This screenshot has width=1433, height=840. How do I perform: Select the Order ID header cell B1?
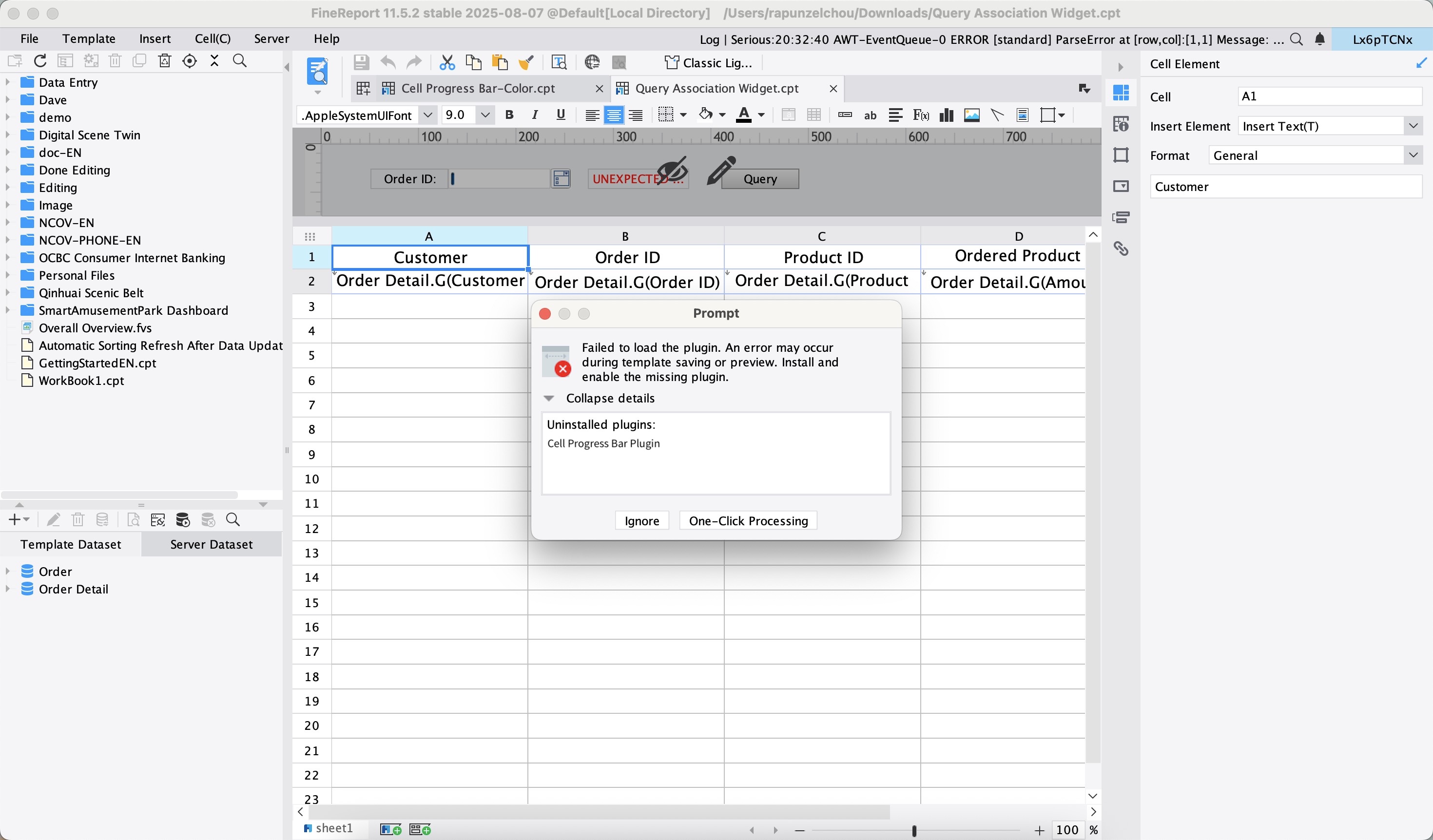coord(627,257)
